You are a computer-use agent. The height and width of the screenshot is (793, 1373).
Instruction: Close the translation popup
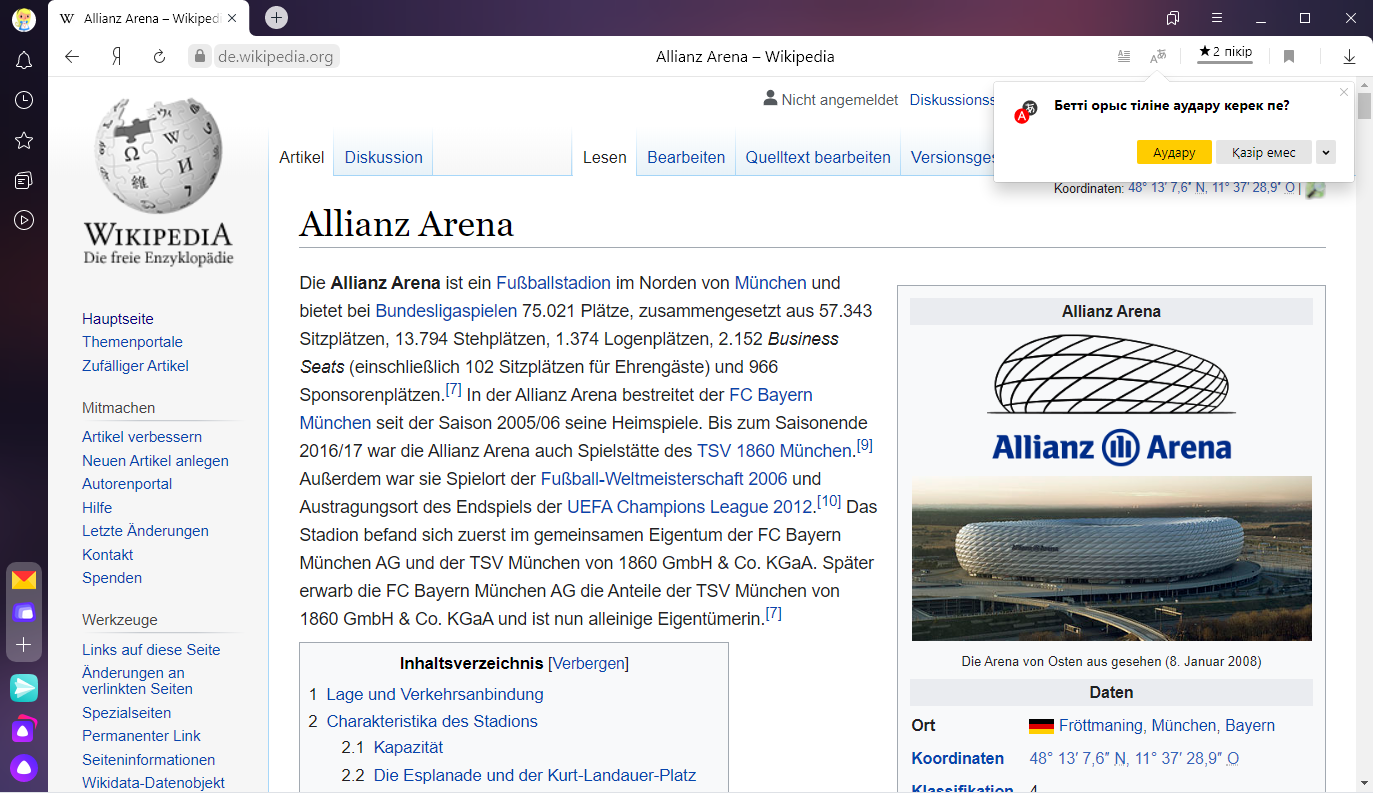(1344, 92)
